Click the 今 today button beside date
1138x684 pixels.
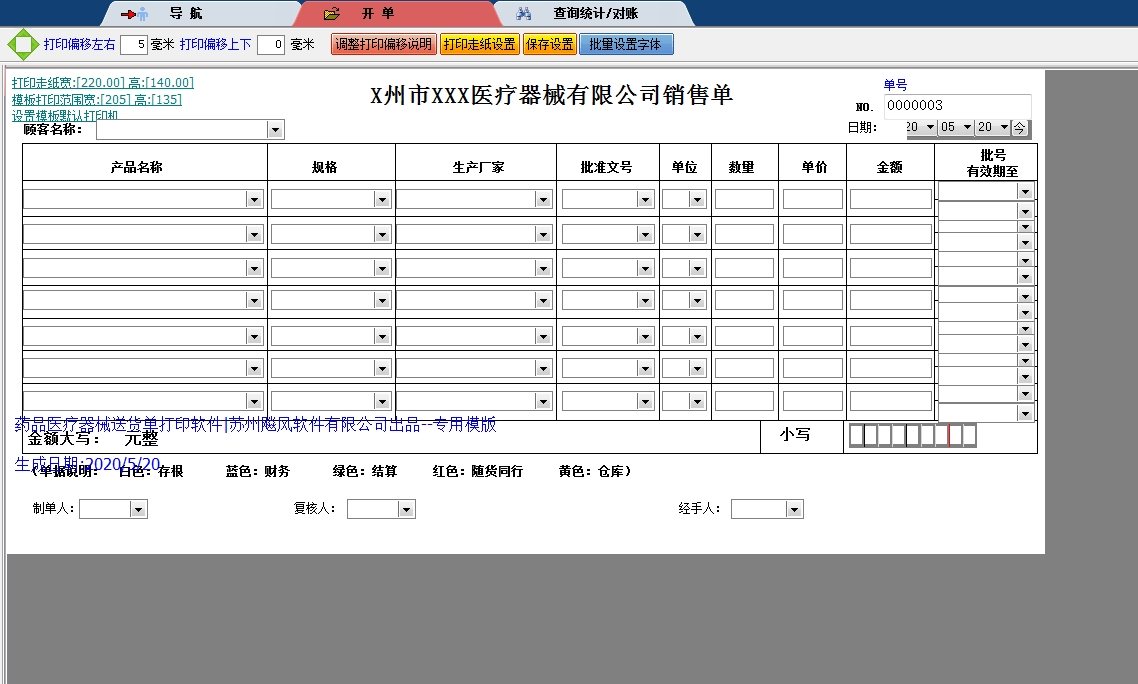click(x=1019, y=128)
